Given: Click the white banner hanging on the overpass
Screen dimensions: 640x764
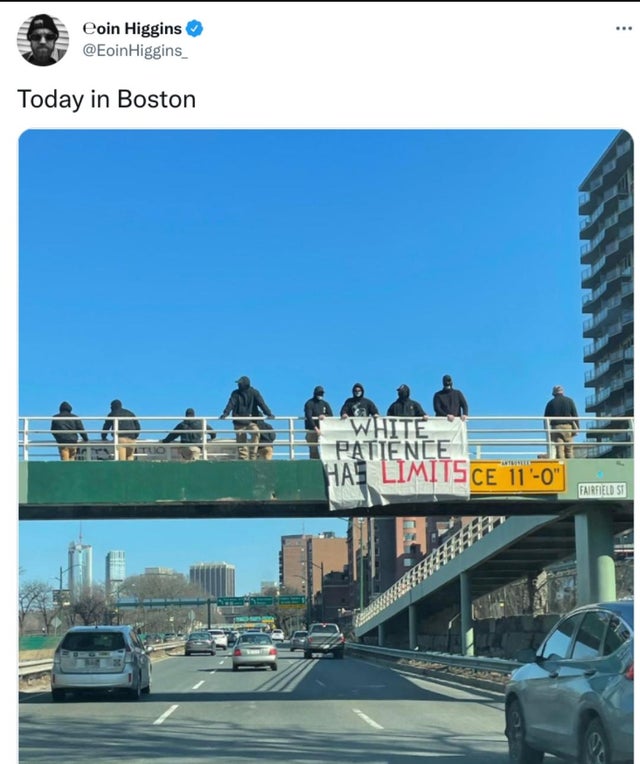Looking at the screenshot, I should (394, 461).
